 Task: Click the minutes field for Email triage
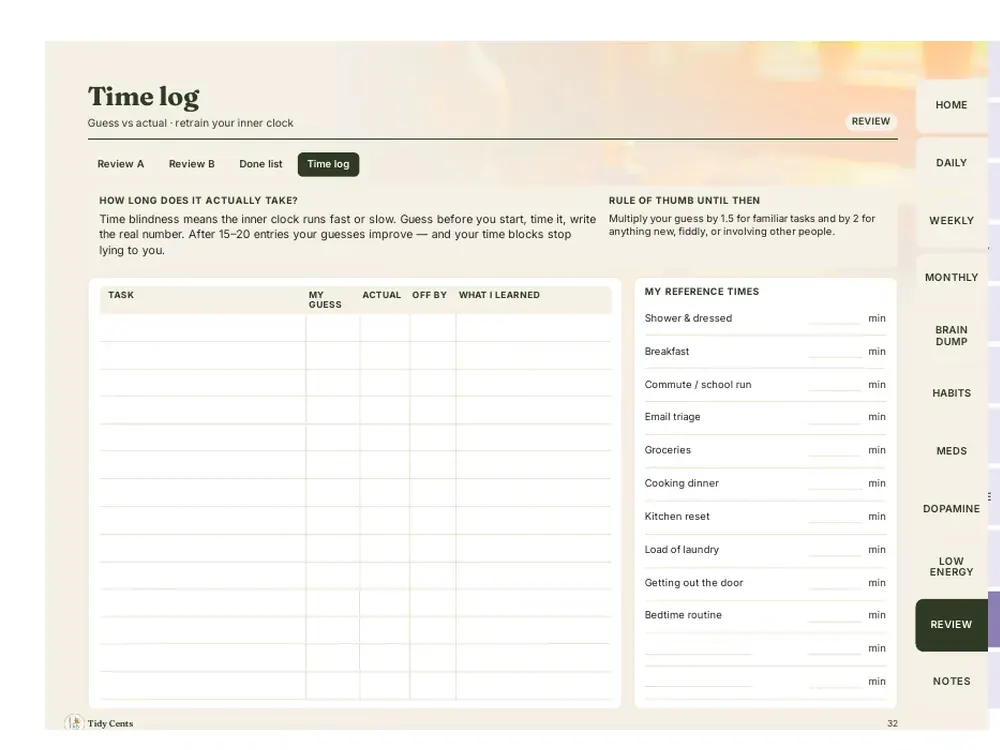(x=835, y=416)
